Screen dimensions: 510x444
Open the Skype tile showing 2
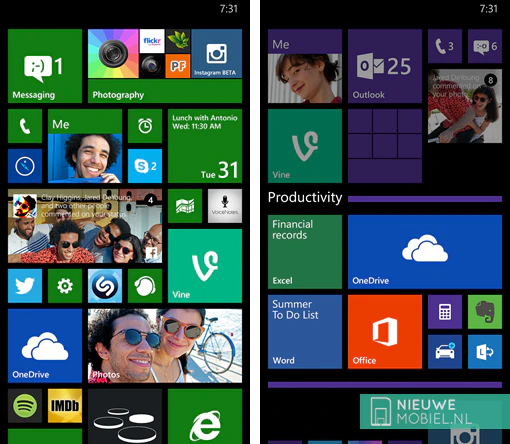pyautogui.click(x=145, y=166)
